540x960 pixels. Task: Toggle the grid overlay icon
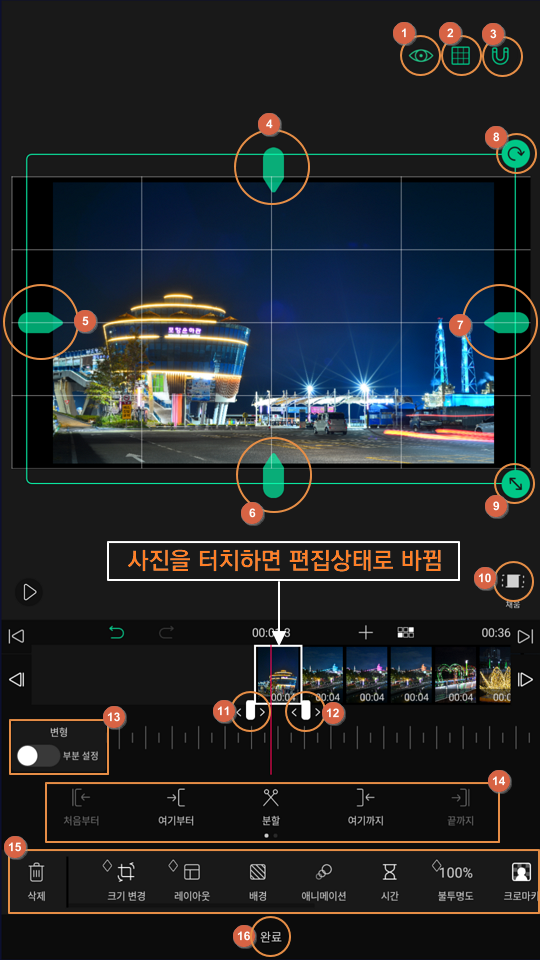(x=460, y=56)
